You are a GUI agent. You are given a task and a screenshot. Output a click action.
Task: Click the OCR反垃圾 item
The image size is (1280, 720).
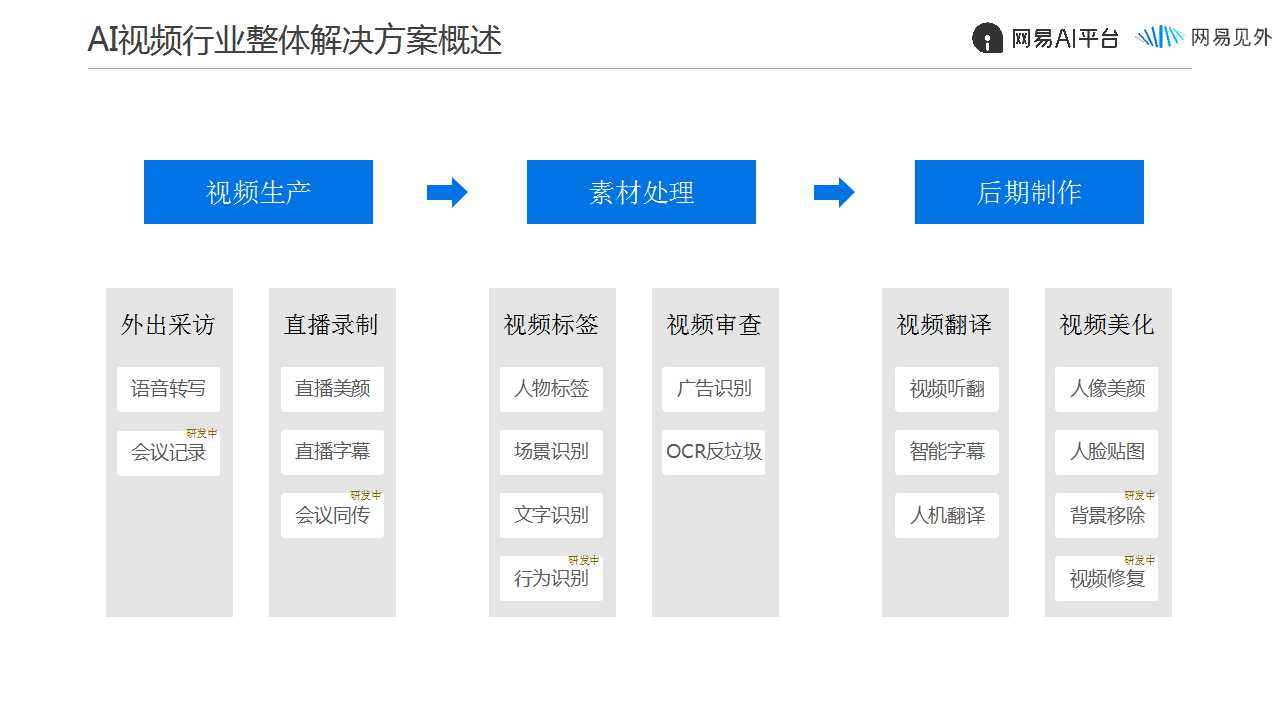coord(713,452)
